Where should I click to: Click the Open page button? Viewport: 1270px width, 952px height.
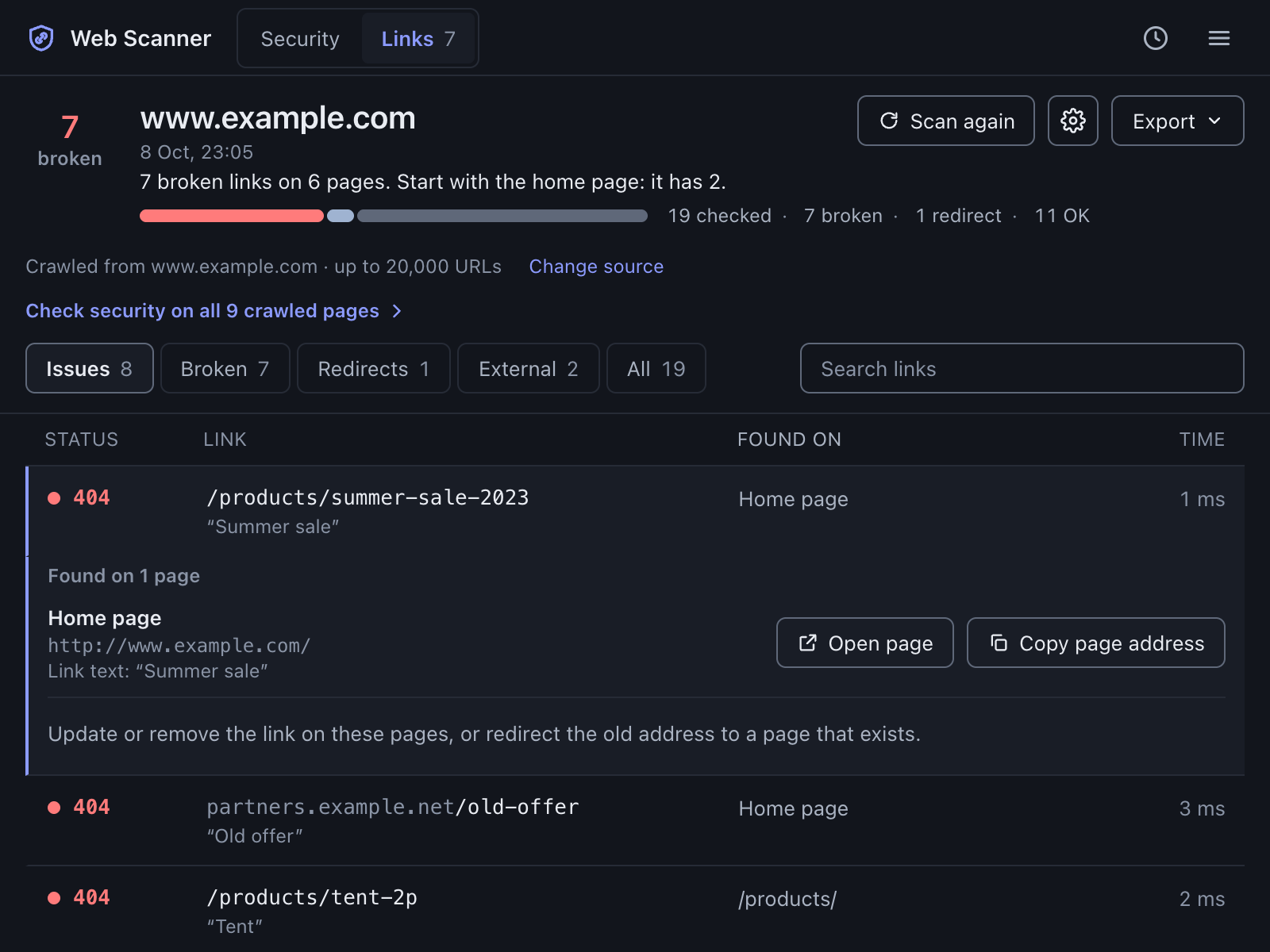coord(865,643)
